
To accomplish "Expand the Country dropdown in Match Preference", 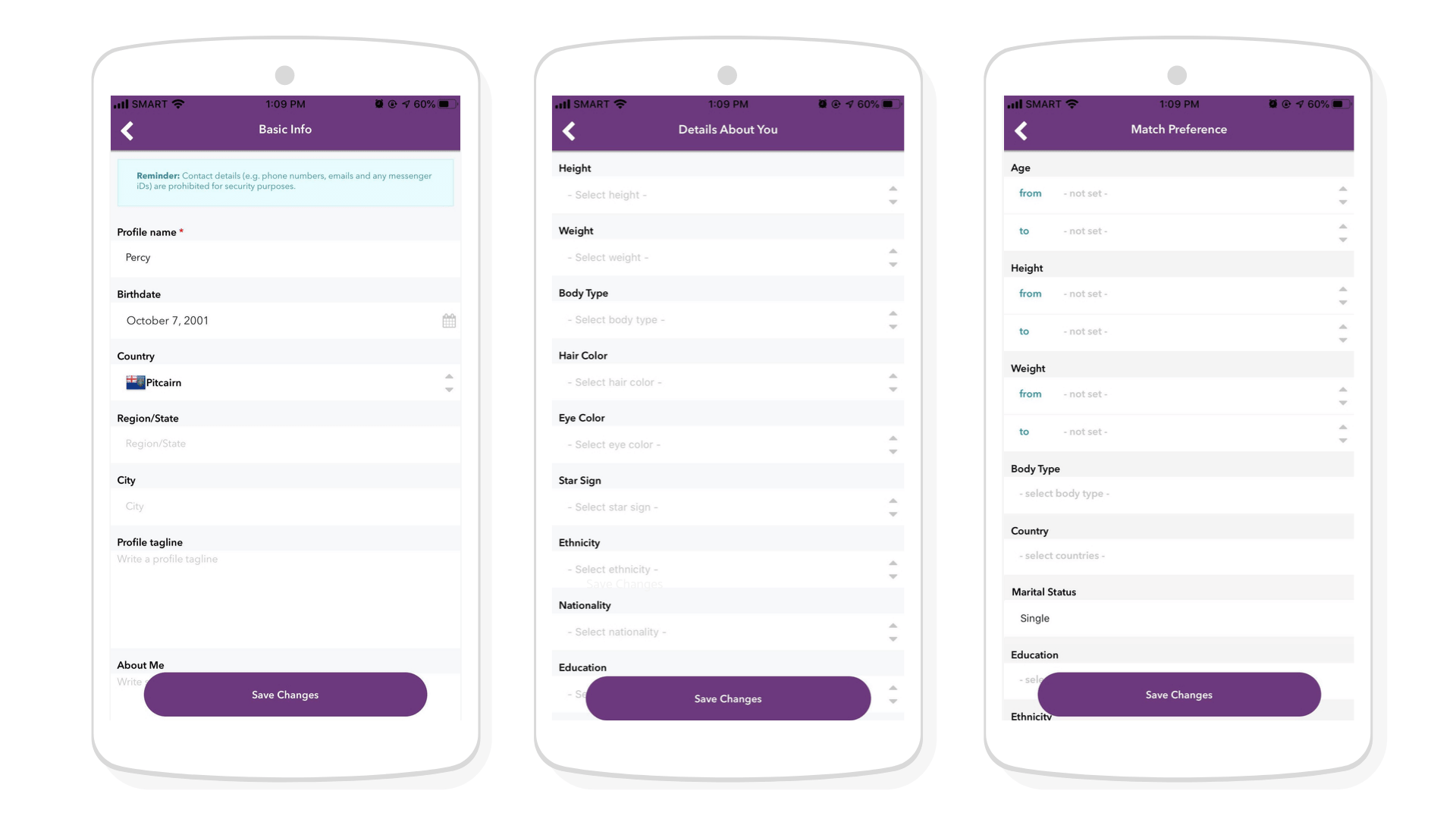I will tap(1178, 556).
